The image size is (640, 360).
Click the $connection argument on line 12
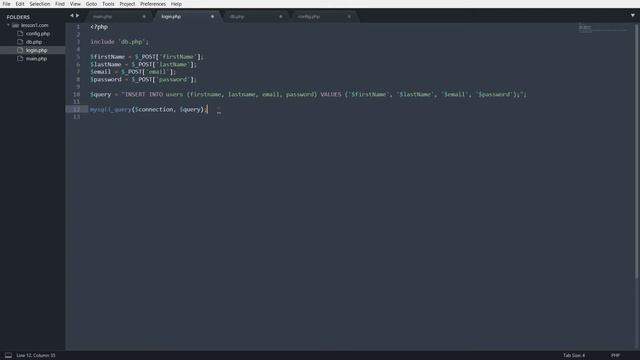(x=154, y=109)
